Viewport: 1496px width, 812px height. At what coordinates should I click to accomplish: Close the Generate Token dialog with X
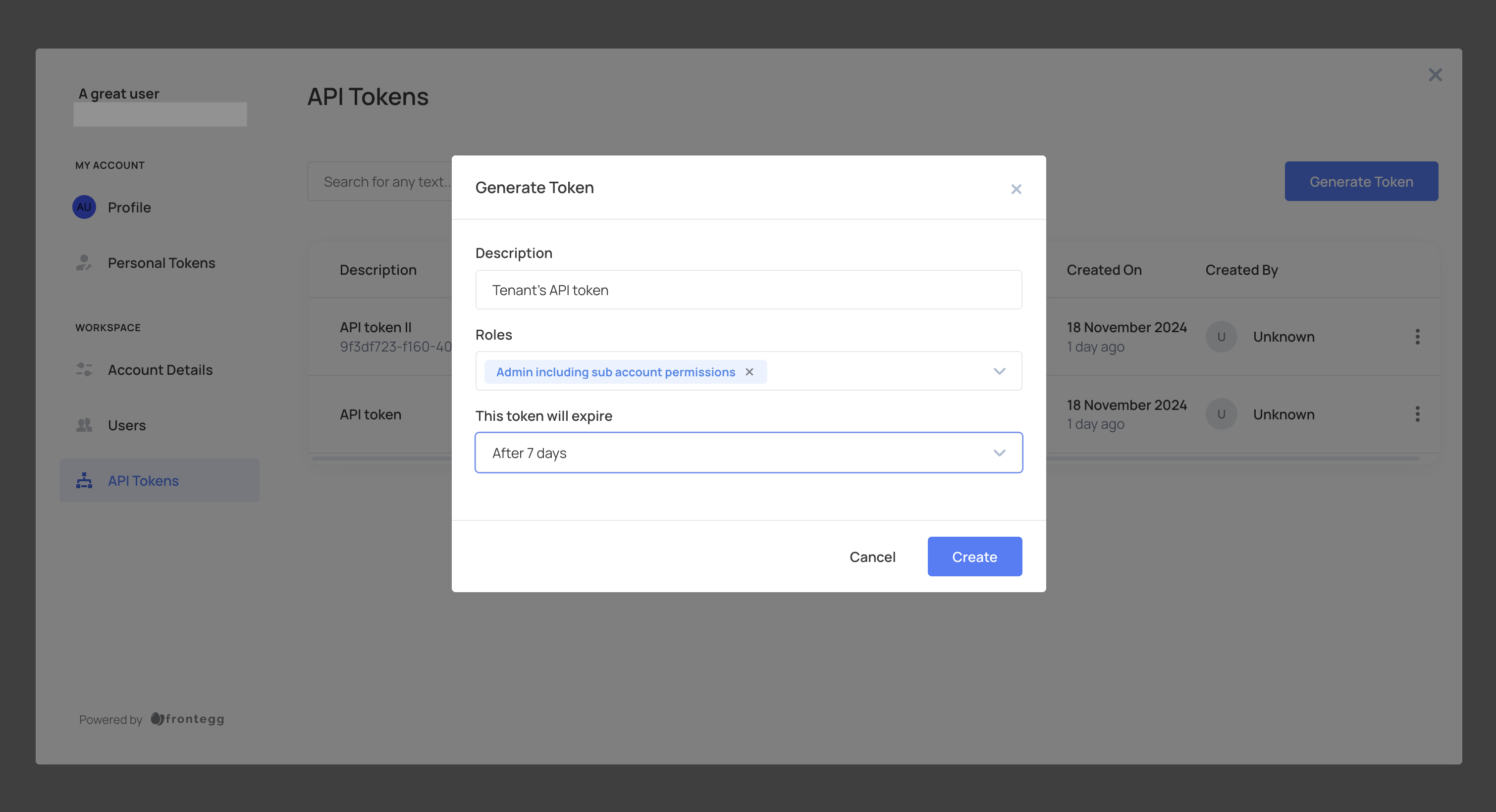click(1015, 189)
